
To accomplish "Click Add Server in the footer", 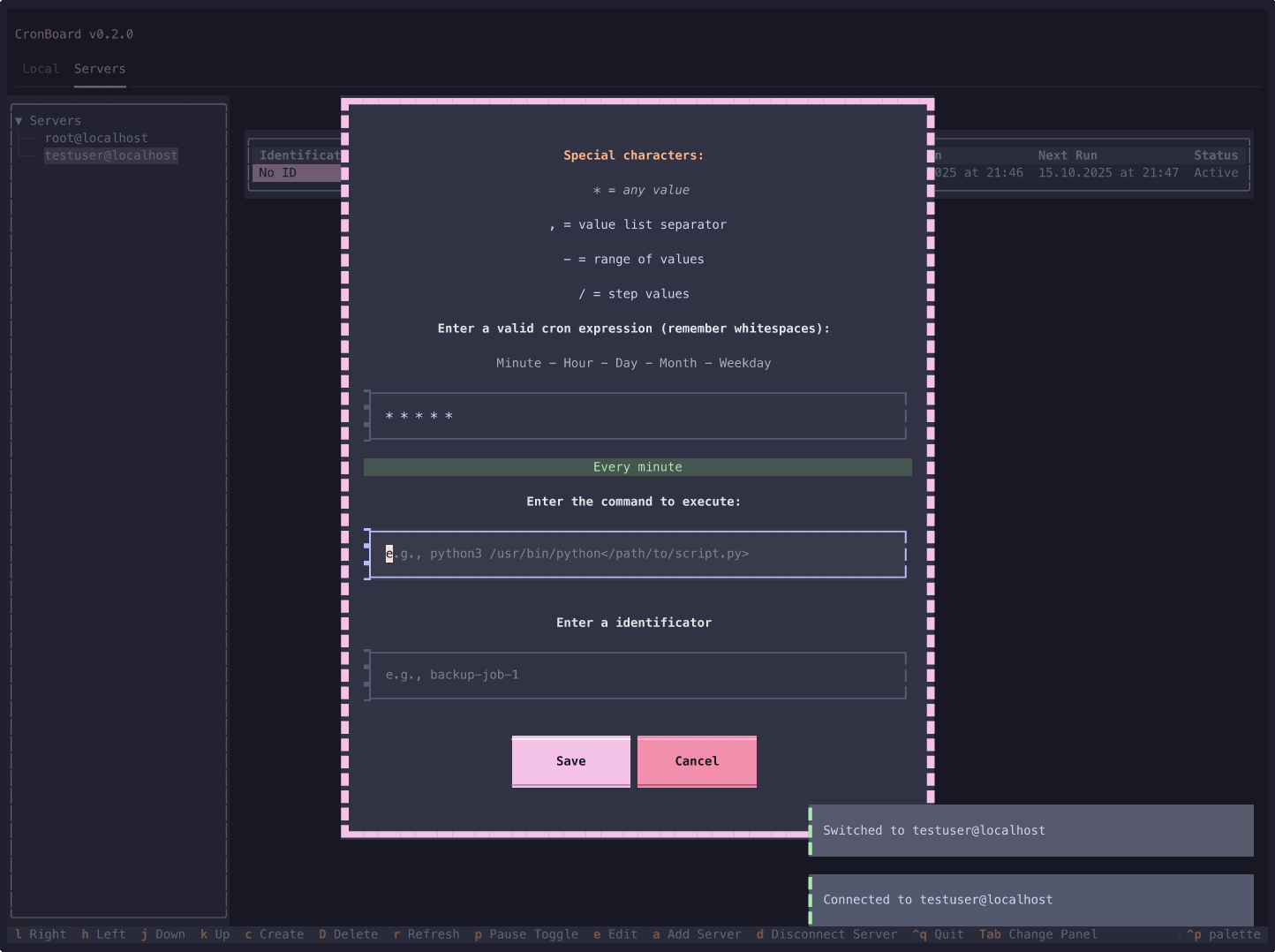I will pos(697,933).
